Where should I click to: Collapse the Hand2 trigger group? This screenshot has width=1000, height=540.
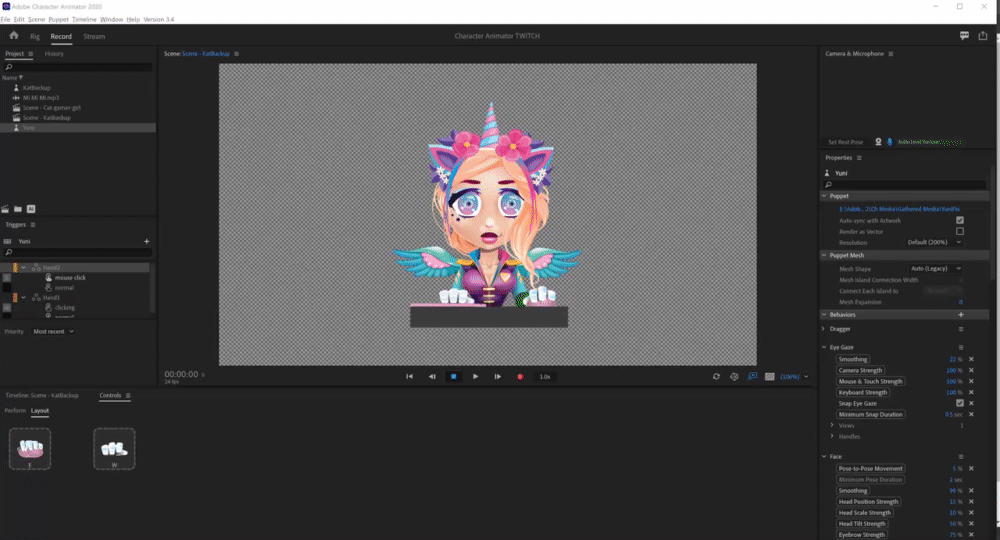coord(24,268)
